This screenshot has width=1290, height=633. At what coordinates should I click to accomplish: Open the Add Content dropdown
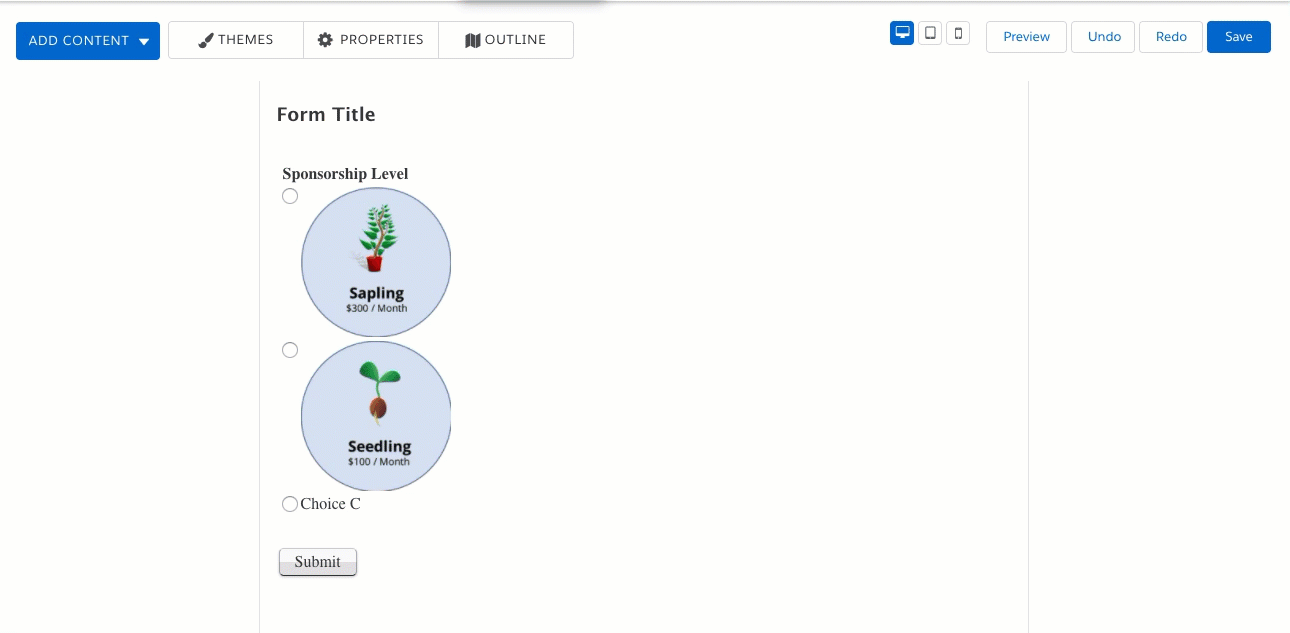pyautogui.click(x=88, y=41)
